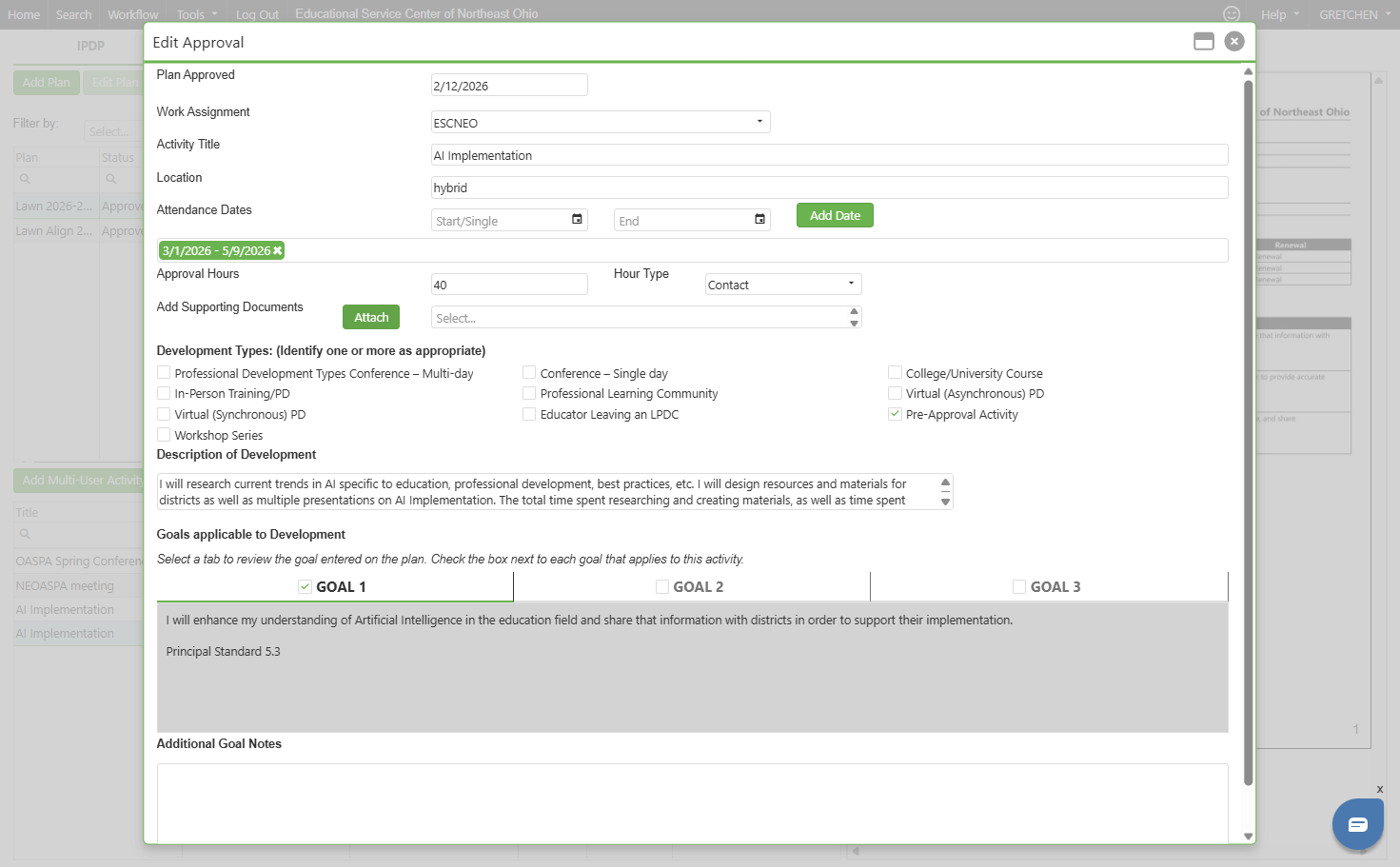Close the Edit Approval dialog
1400x867 pixels.
click(1234, 42)
